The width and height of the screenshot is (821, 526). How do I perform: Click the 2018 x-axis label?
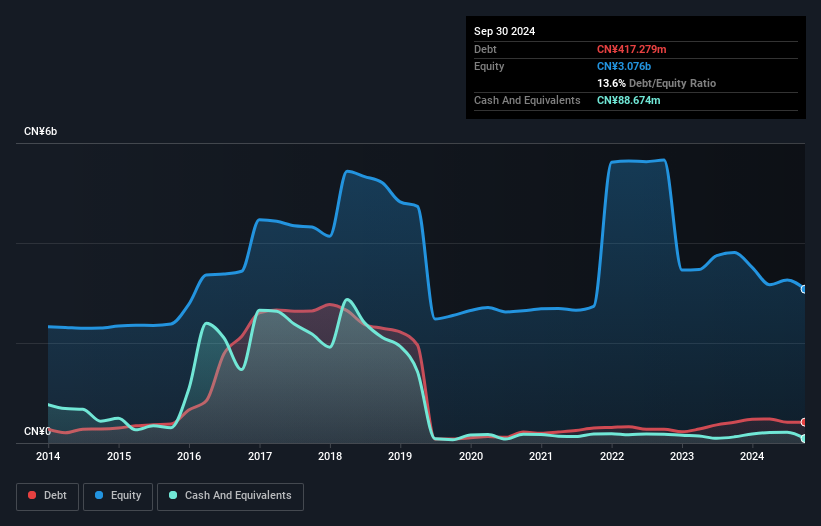[x=330, y=456]
